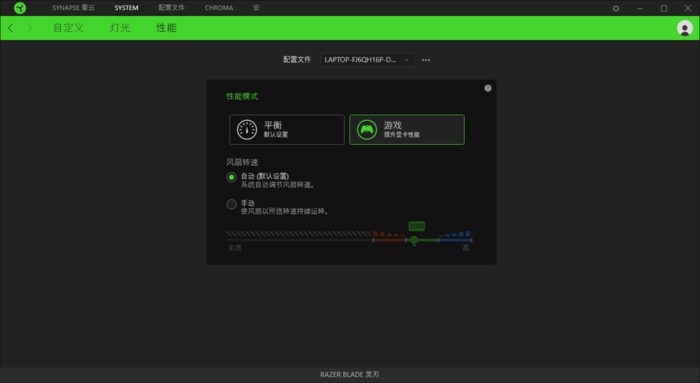
Task: Click the 风扇转速 label
Action: tap(242, 162)
